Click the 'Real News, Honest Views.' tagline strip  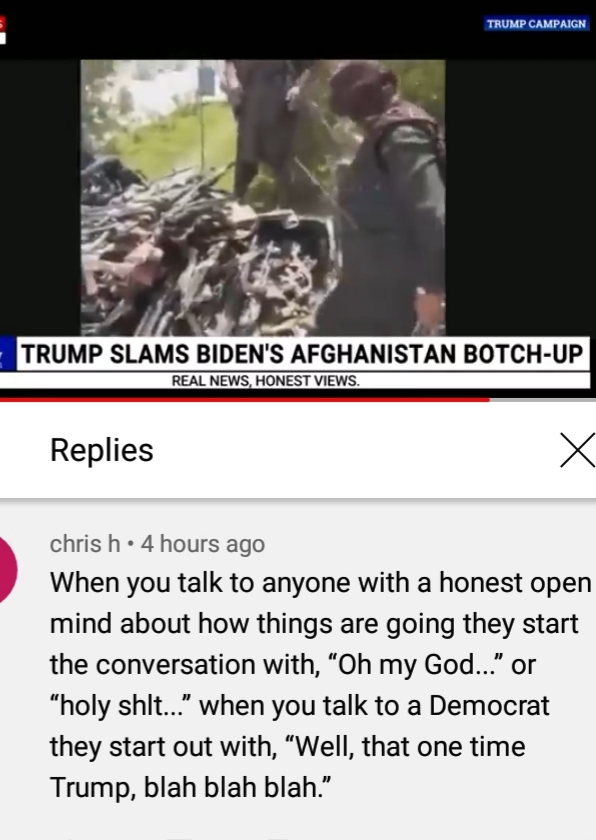[x=295, y=380]
